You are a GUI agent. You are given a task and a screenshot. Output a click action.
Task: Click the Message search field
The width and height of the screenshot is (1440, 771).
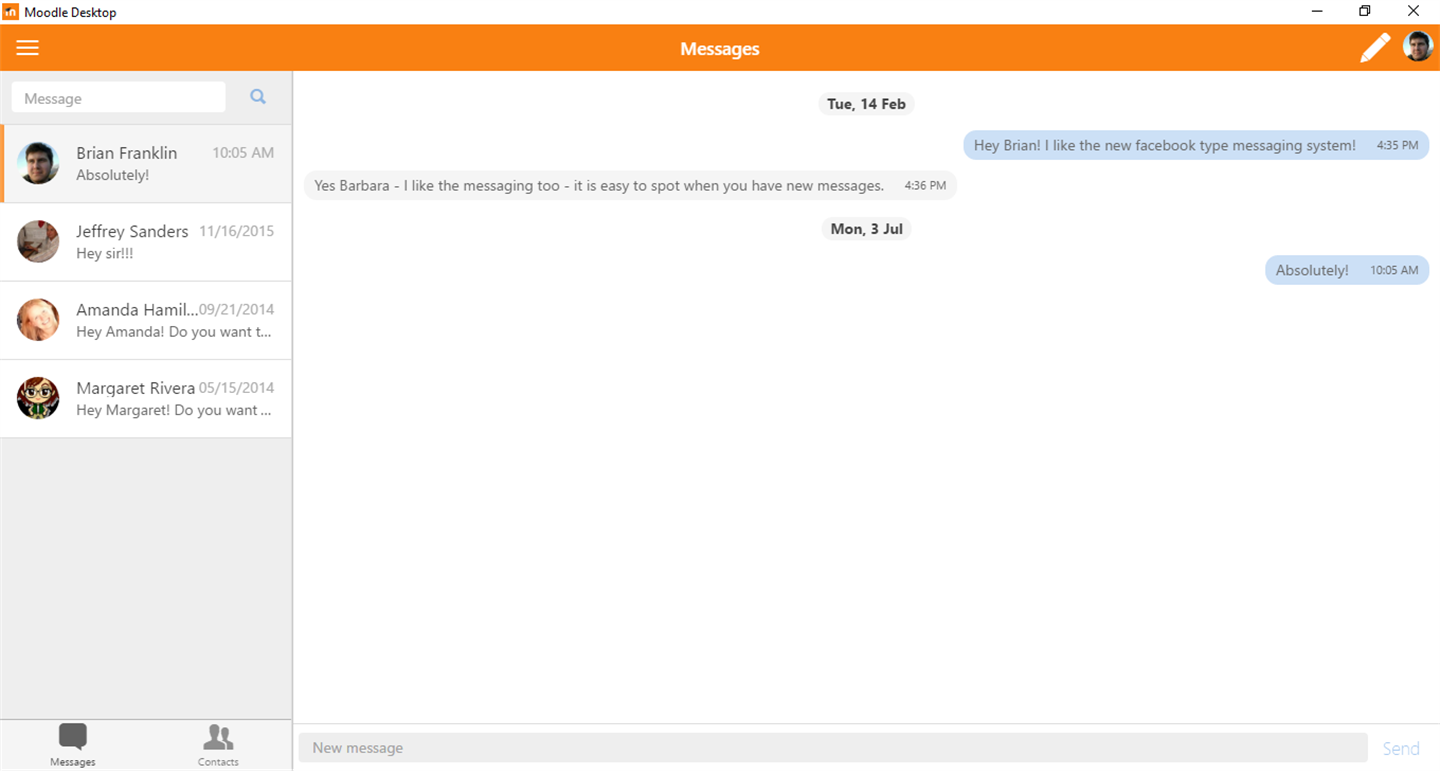pyautogui.click(x=118, y=98)
